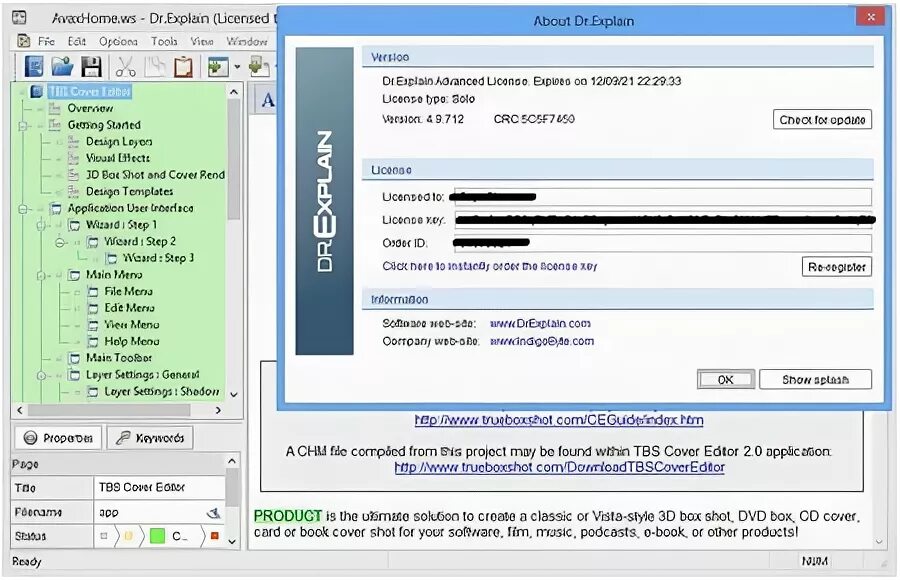The image size is (900, 580).
Task: Select the Getting Started tree item
Action: 104,125
